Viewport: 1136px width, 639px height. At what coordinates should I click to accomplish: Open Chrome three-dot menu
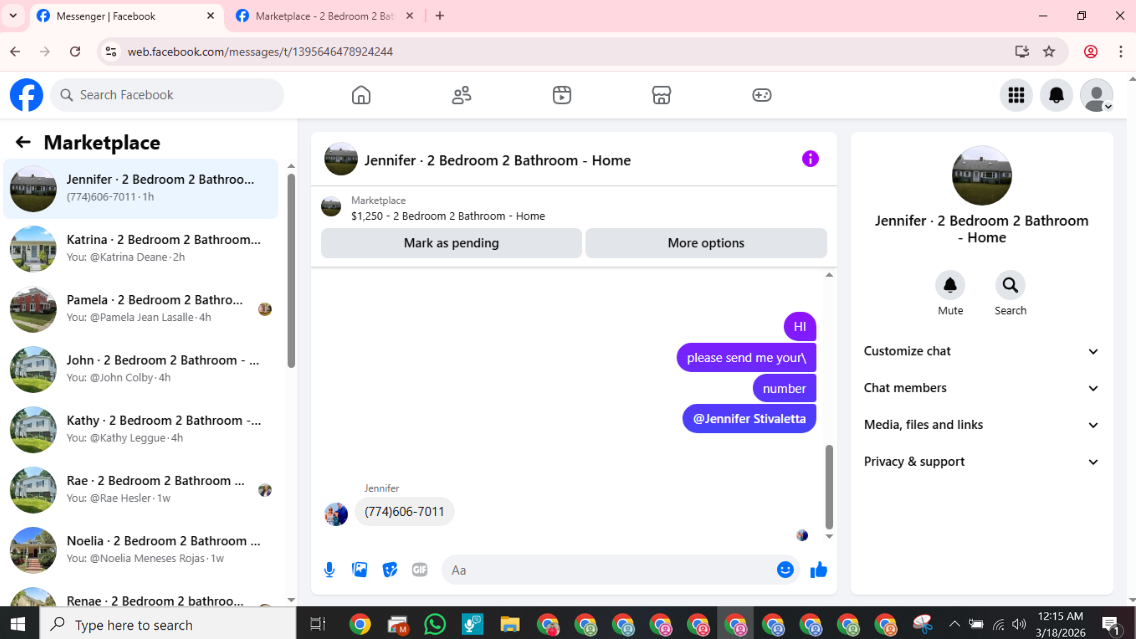pyautogui.click(x=1121, y=51)
